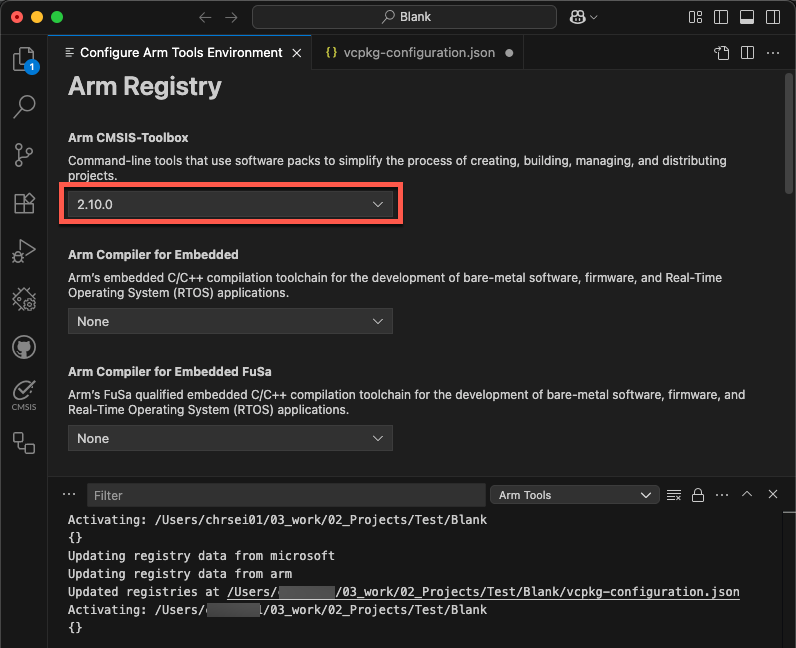Image resolution: width=796 pixels, height=648 pixels.
Task: Open Arm Compiler for Embedded FuSa dropdown
Action: point(230,438)
